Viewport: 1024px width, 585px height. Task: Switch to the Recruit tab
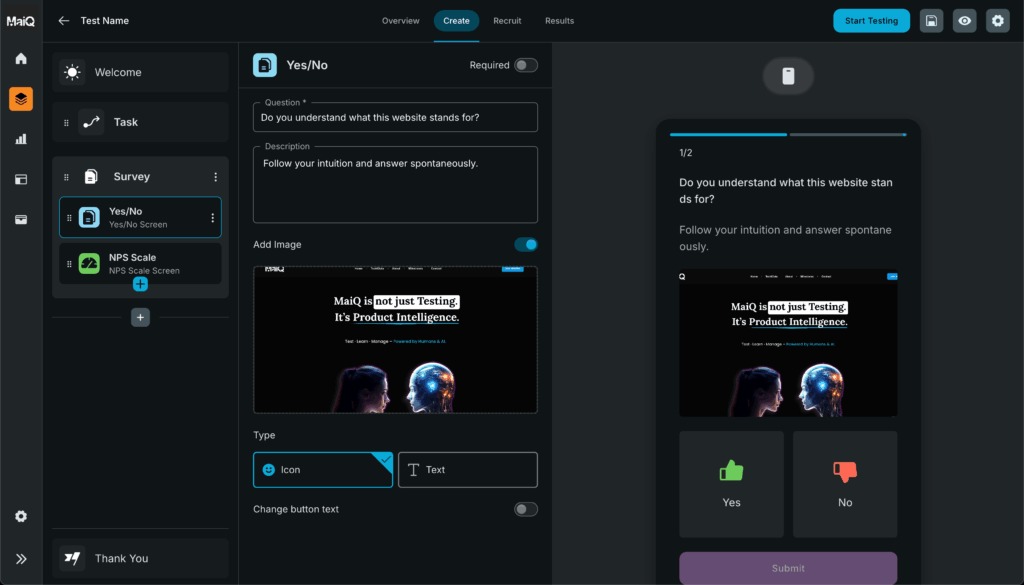pos(507,21)
